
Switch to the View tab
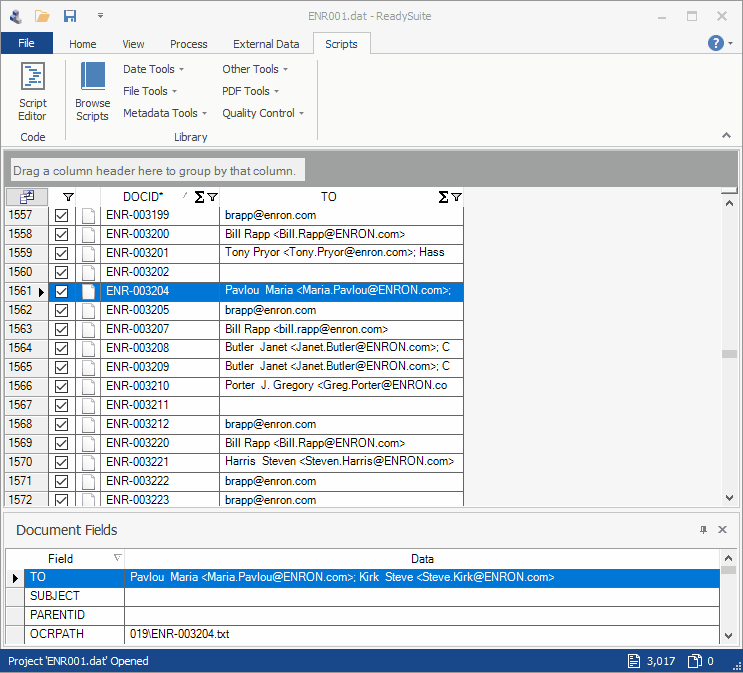133,44
